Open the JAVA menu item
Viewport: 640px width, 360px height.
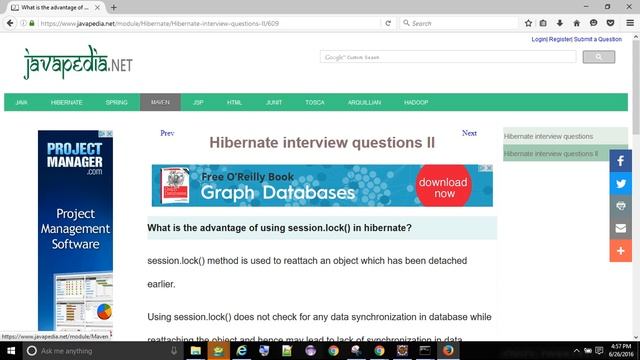[x=22, y=102]
